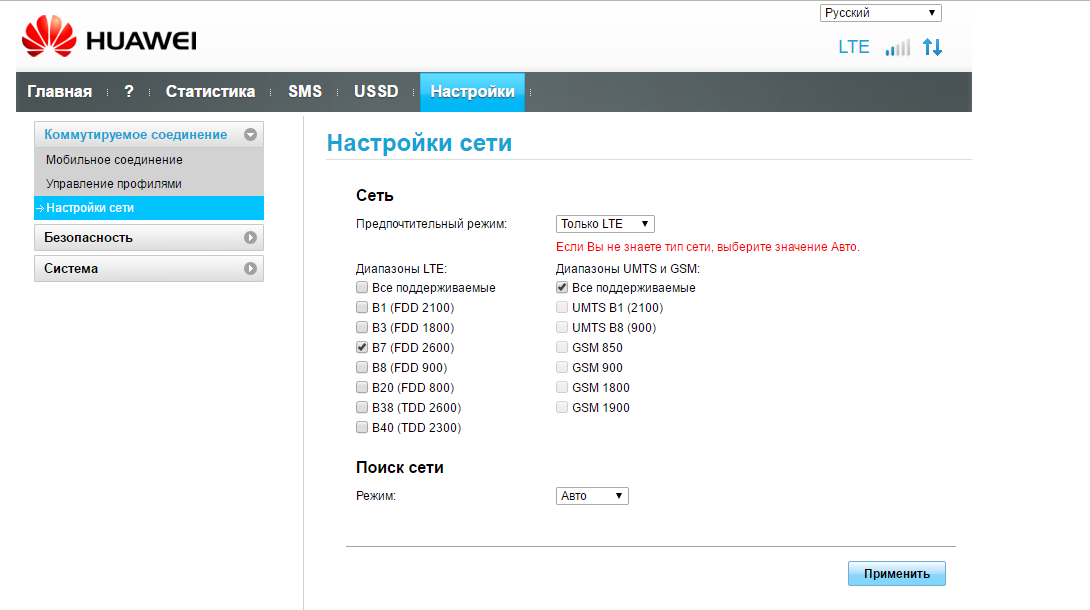This screenshot has height=610, width=1090.
Task: Open the help question mark tab
Action: (x=129, y=92)
